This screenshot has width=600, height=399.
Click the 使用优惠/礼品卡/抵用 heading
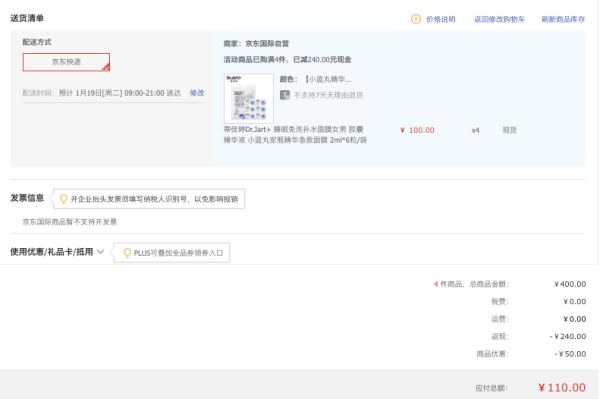pos(52,252)
